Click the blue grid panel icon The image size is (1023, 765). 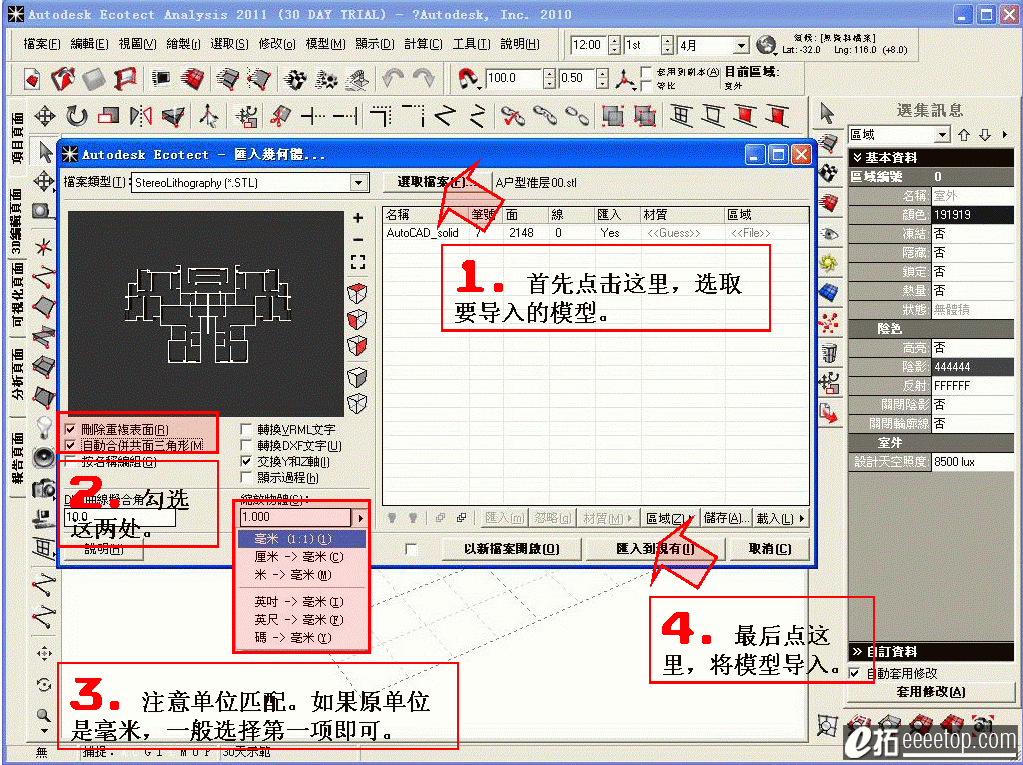829,292
